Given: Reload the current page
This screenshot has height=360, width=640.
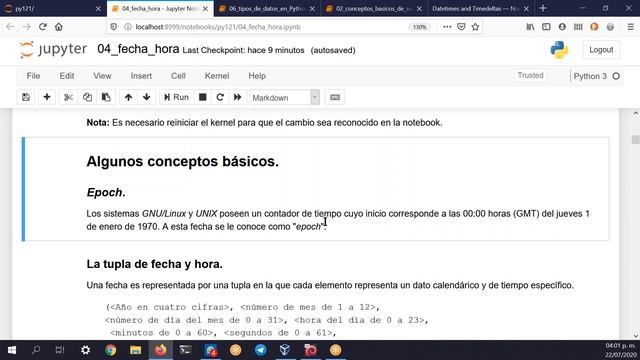Looking at the screenshot, I should click(42, 27).
